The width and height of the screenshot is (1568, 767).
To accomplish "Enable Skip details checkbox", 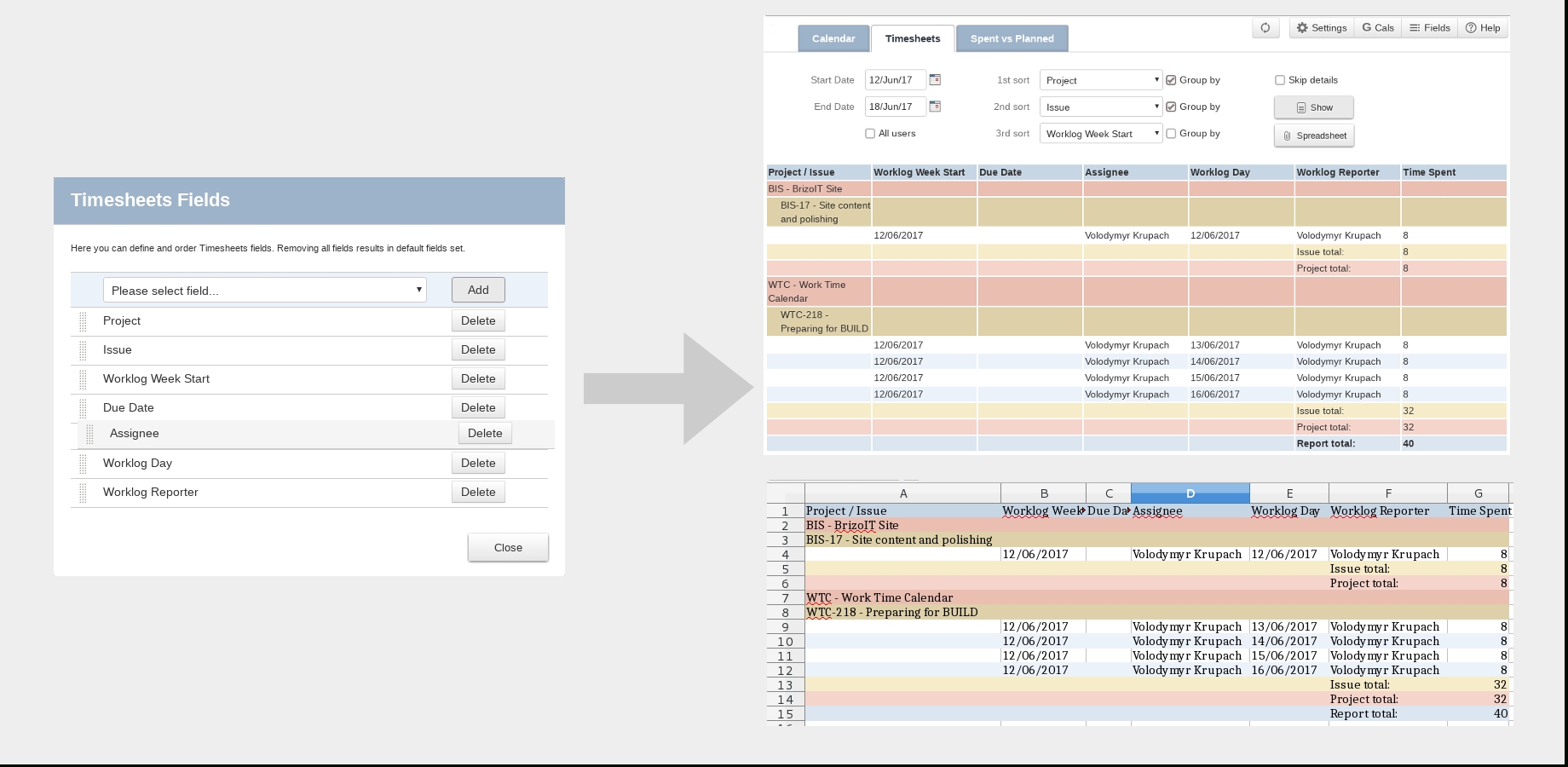I will 1280,80.
